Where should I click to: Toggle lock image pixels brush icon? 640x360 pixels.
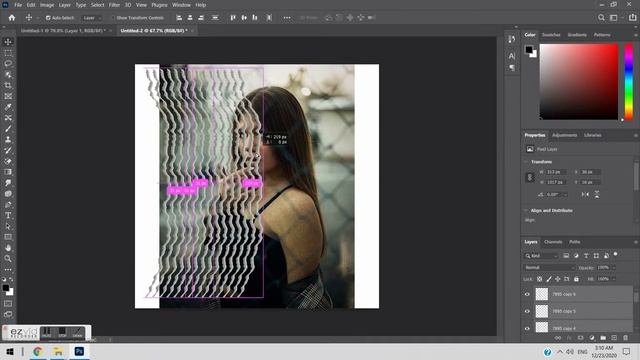pos(549,279)
